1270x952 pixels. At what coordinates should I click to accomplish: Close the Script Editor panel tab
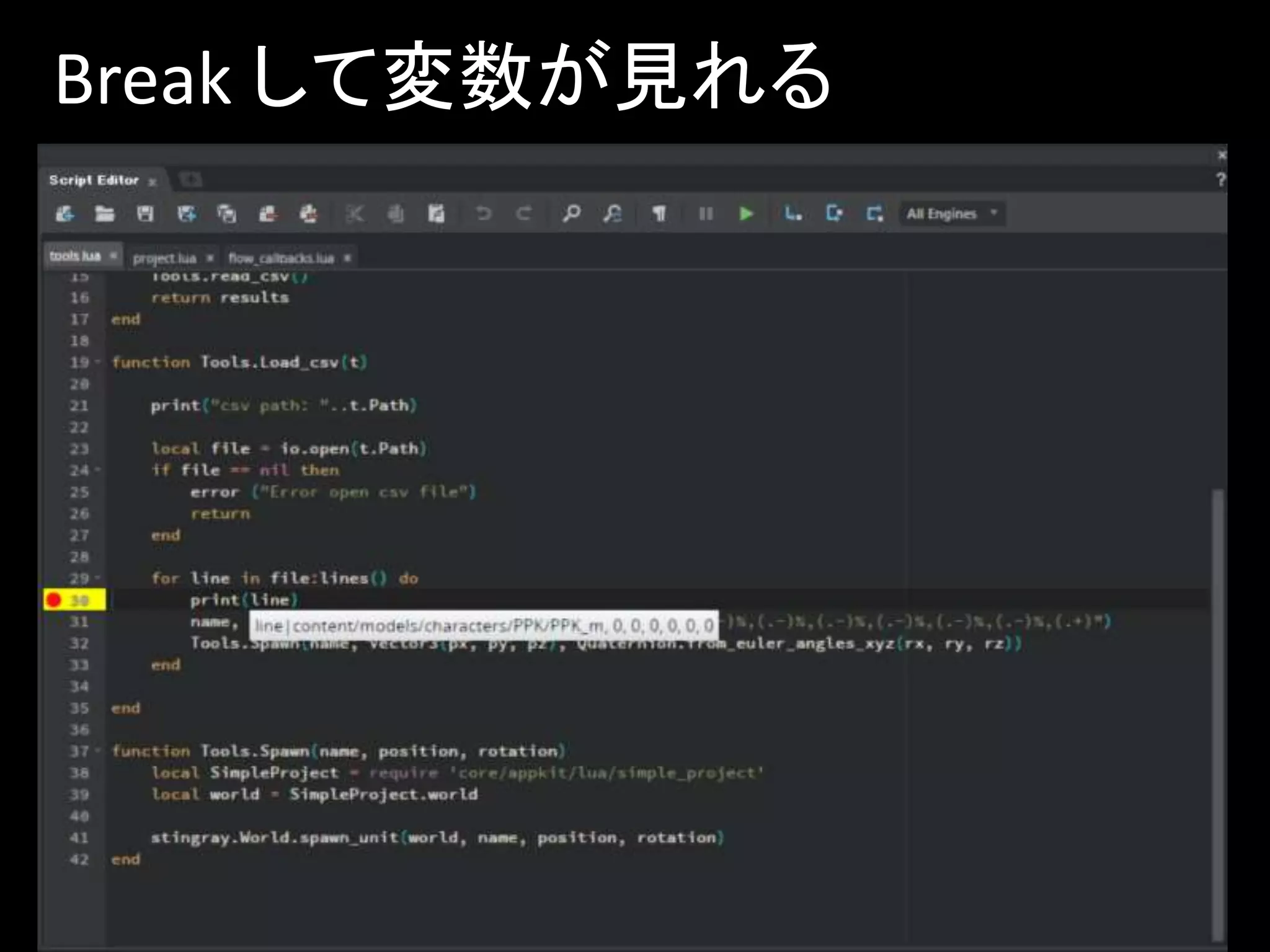tap(153, 182)
